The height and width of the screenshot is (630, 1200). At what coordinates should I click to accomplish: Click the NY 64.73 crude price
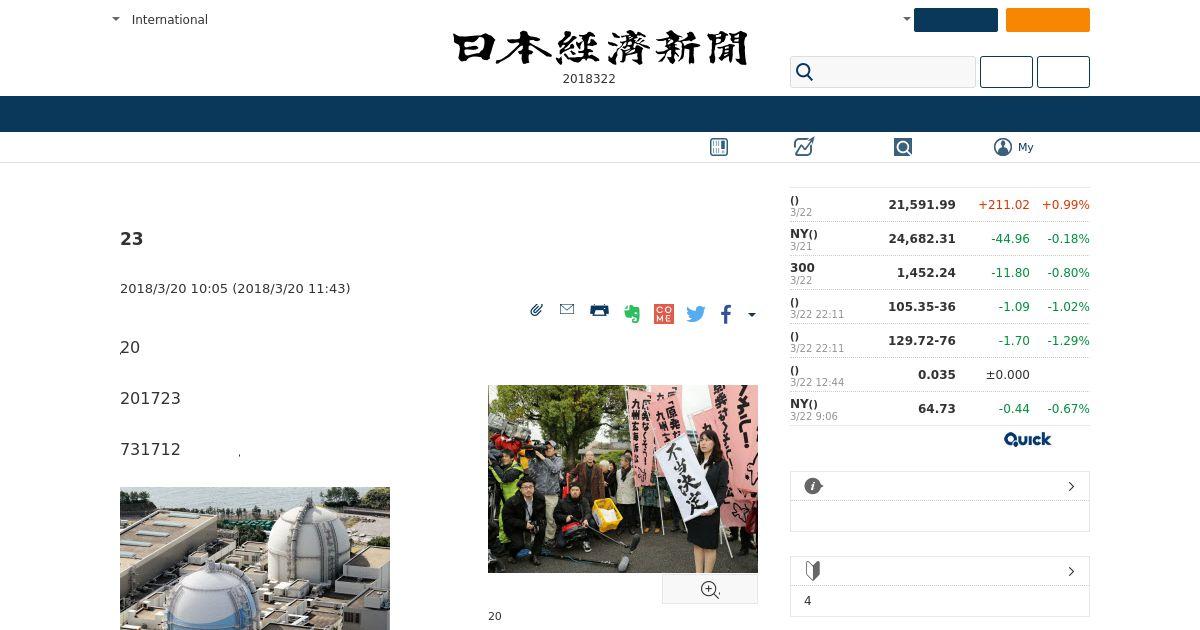pyautogui.click(x=937, y=408)
